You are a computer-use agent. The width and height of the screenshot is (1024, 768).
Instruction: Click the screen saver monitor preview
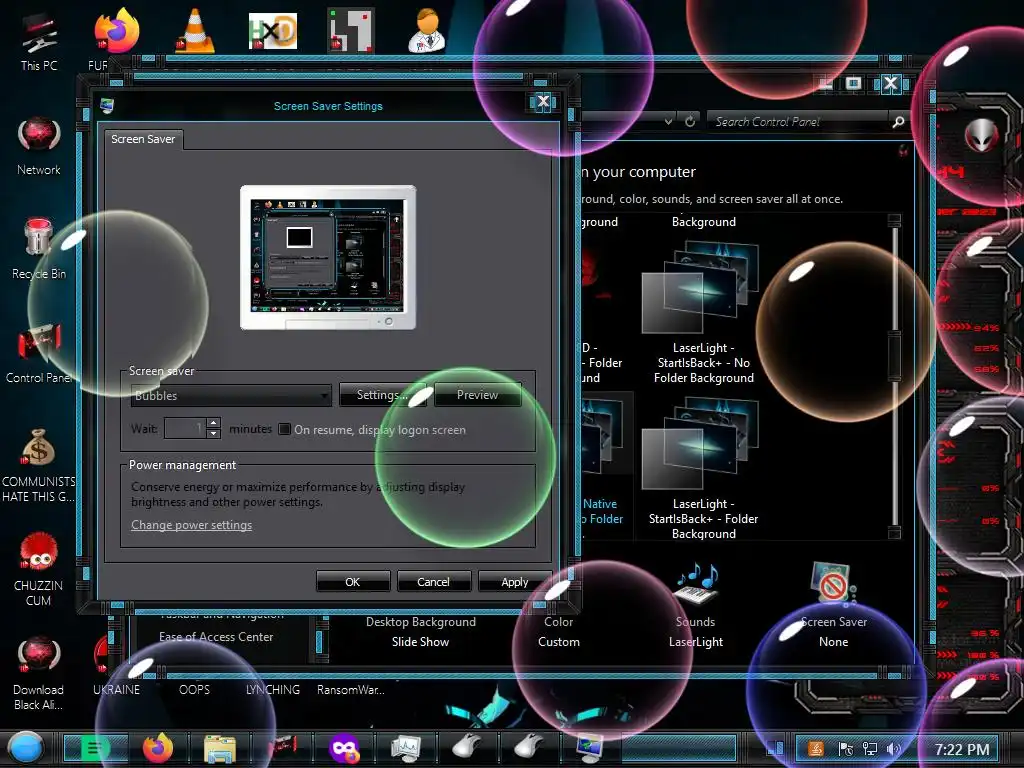pos(328,257)
